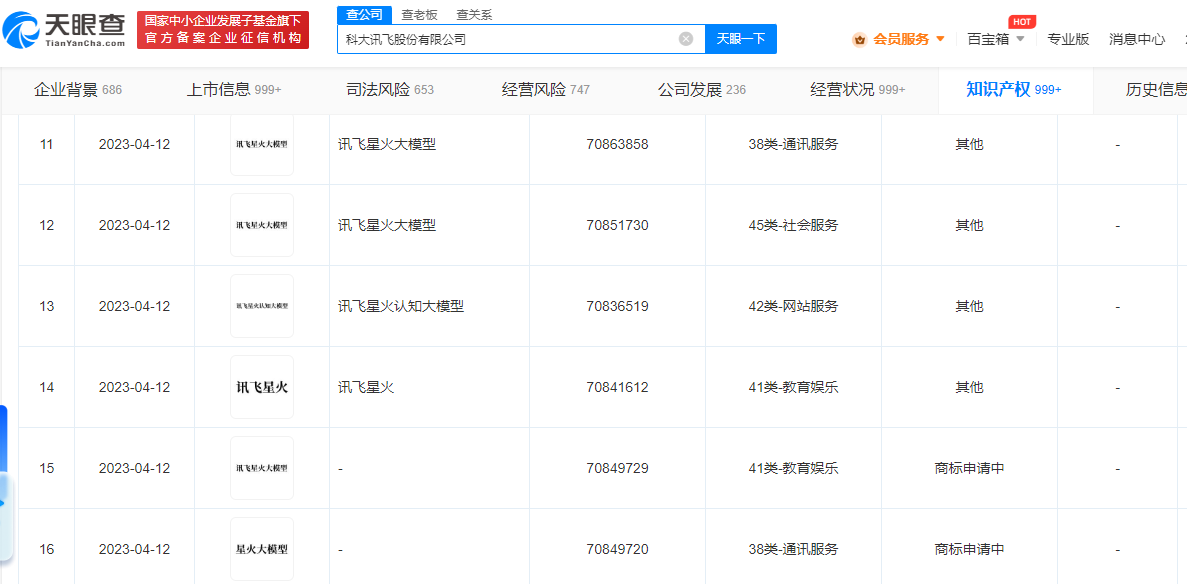Open trademark thumbnail in row 14
1187x584 pixels.
point(262,387)
